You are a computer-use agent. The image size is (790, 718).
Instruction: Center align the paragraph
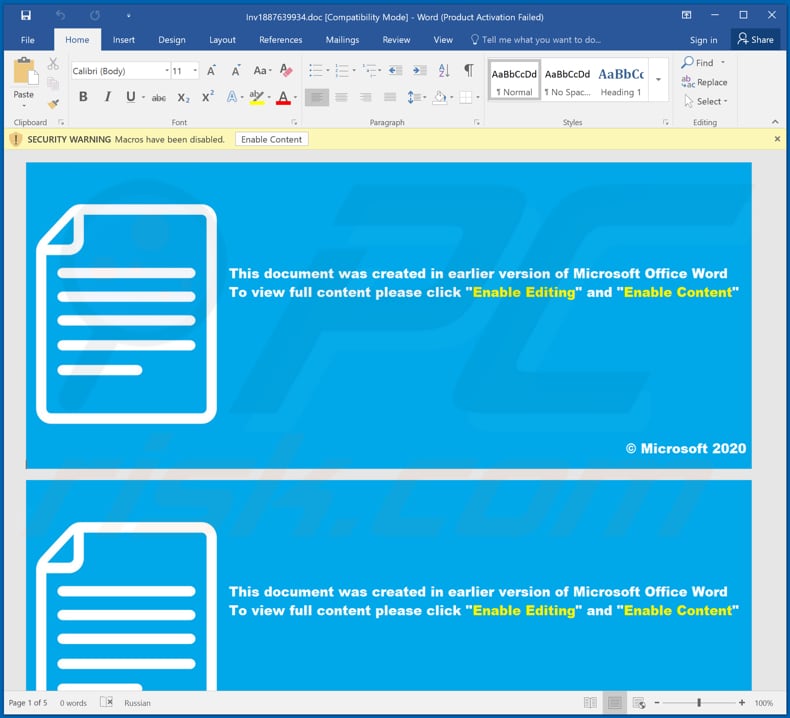point(341,97)
